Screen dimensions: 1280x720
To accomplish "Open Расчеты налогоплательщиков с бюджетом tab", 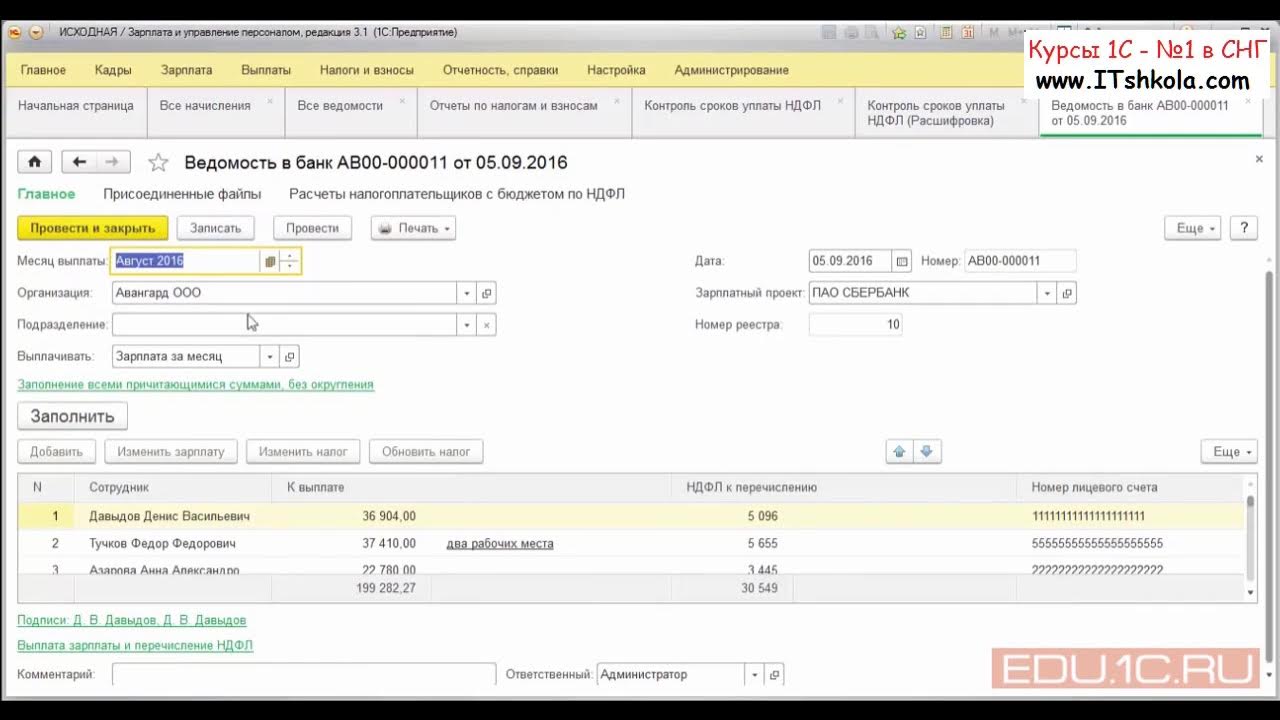I will click(457, 194).
